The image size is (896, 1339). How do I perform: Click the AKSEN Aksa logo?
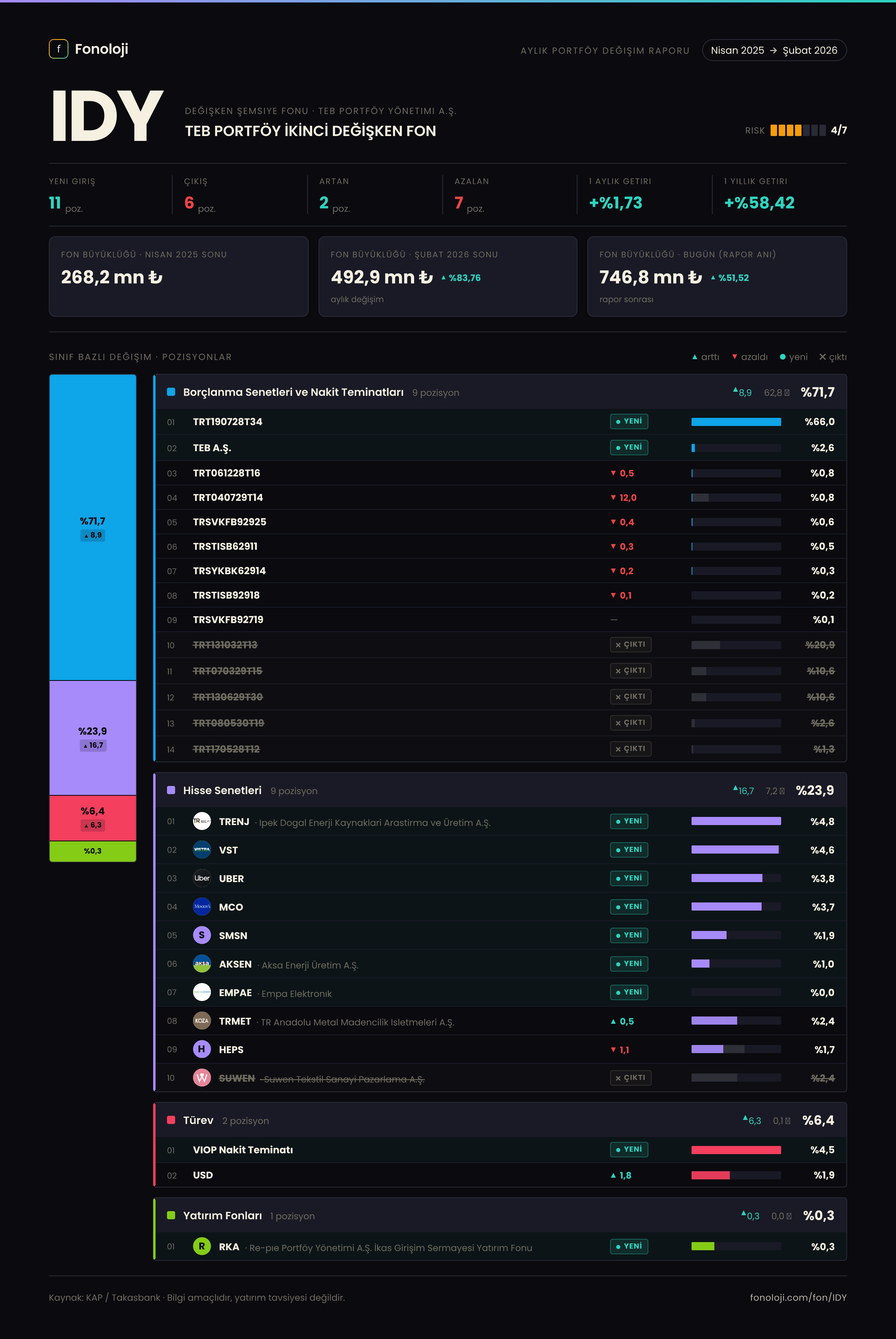(x=202, y=964)
